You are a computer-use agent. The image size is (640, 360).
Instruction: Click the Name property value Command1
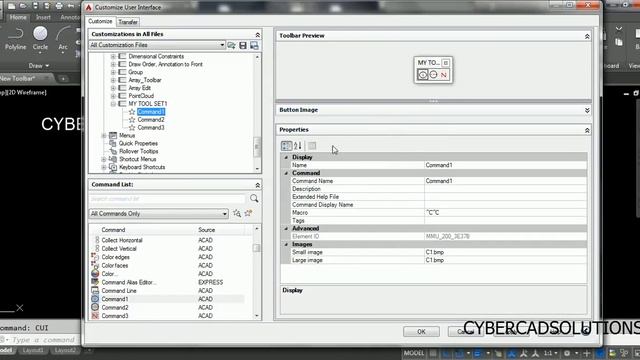[x=505, y=165]
